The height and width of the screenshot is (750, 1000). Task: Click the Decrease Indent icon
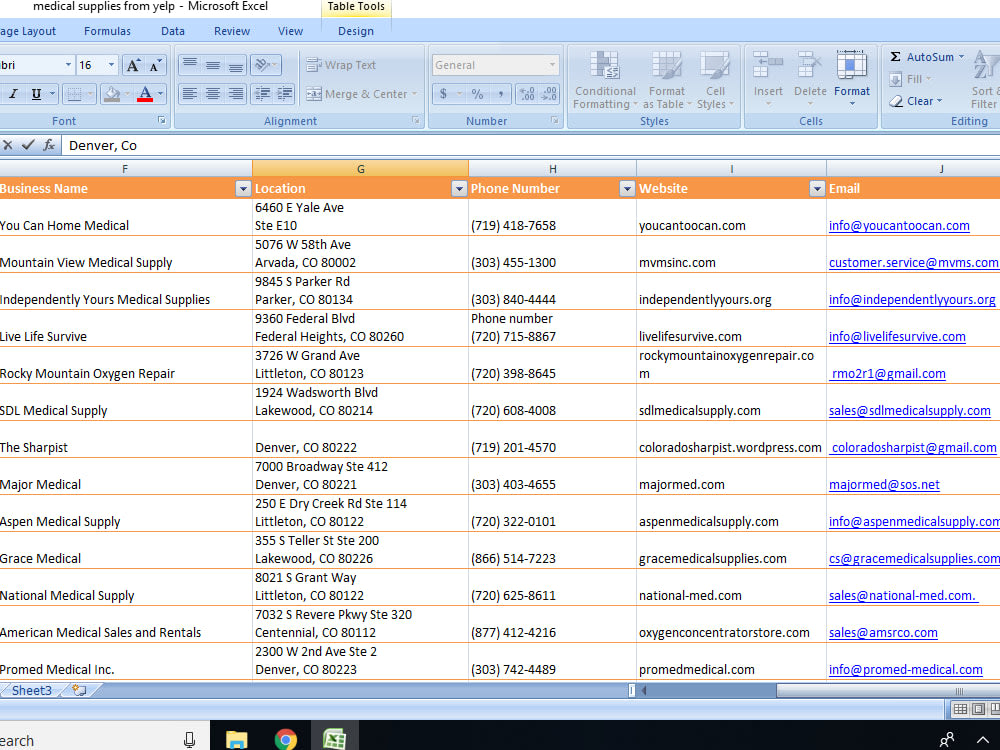pos(261,94)
